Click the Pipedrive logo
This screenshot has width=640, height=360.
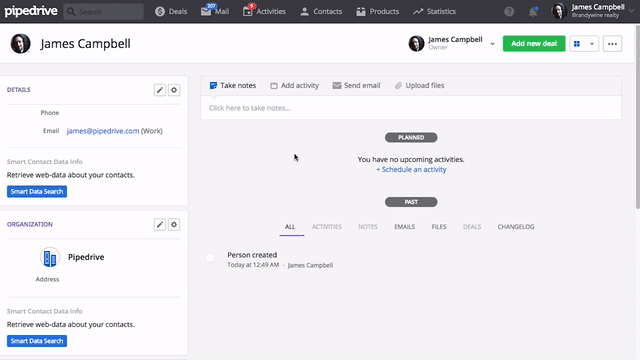[31, 11]
